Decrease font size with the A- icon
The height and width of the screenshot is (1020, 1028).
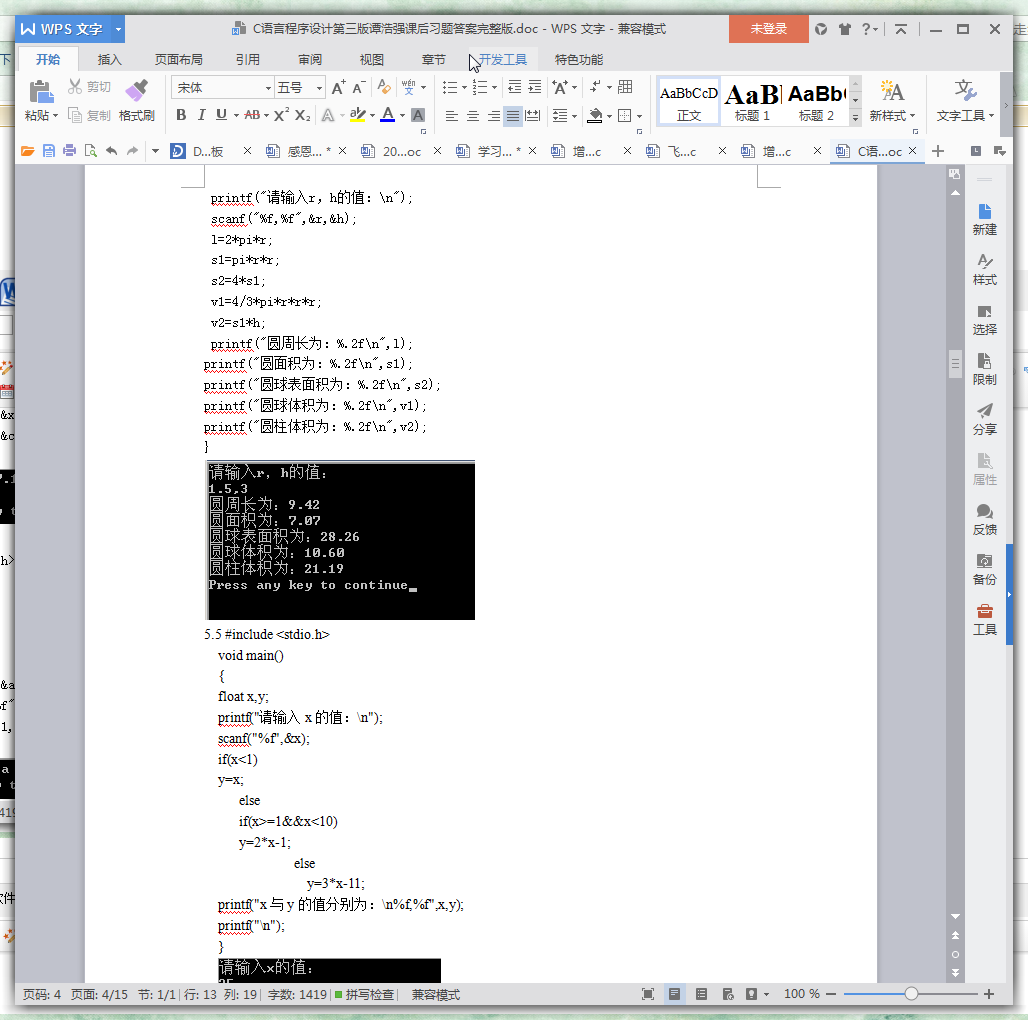[359, 88]
